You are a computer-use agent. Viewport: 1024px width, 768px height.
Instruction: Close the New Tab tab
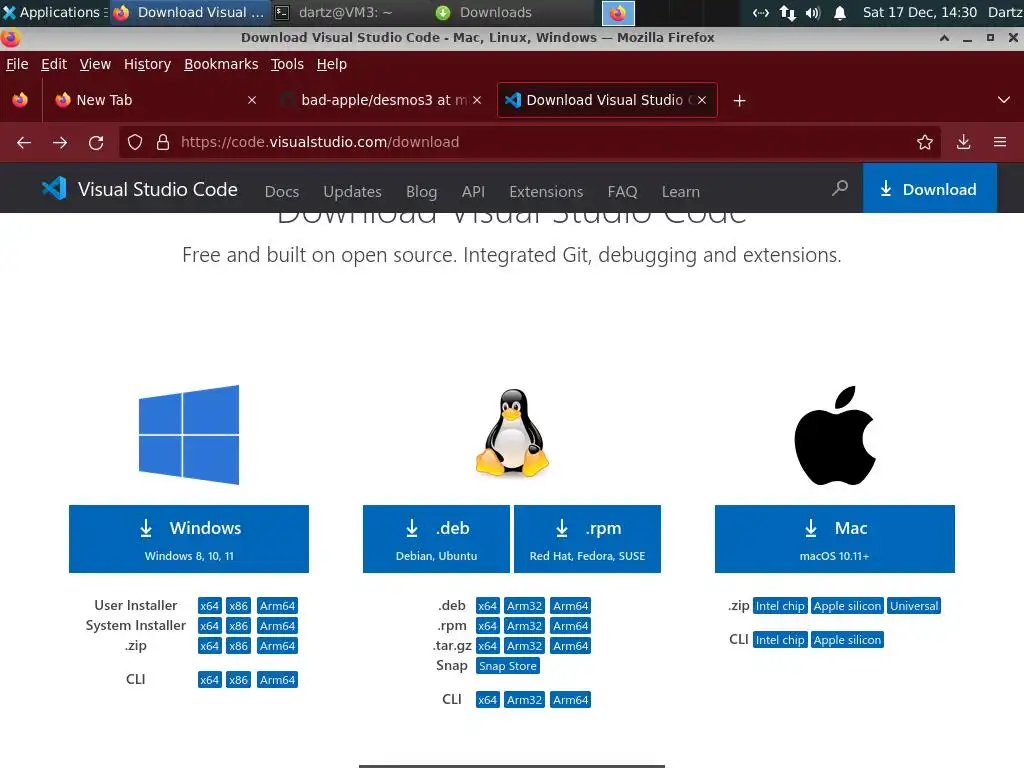click(x=252, y=100)
